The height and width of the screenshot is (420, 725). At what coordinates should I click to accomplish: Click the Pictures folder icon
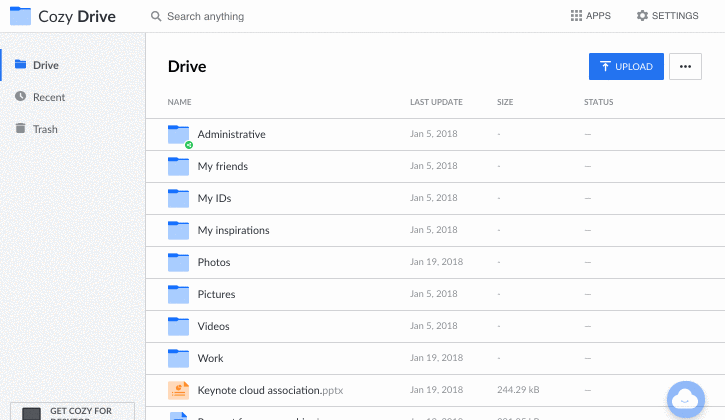[178, 294]
